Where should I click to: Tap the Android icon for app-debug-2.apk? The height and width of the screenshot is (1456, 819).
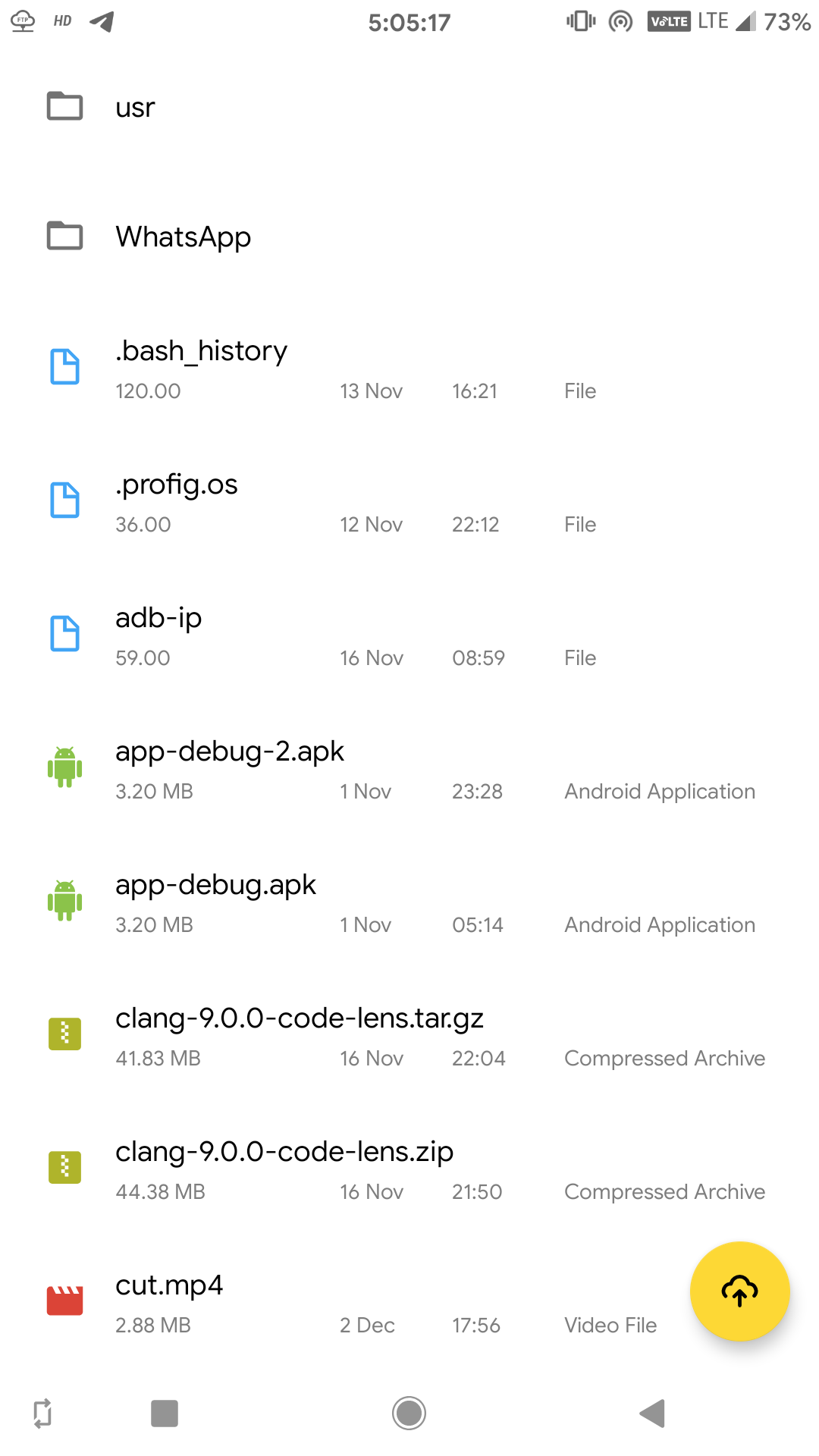[65, 767]
